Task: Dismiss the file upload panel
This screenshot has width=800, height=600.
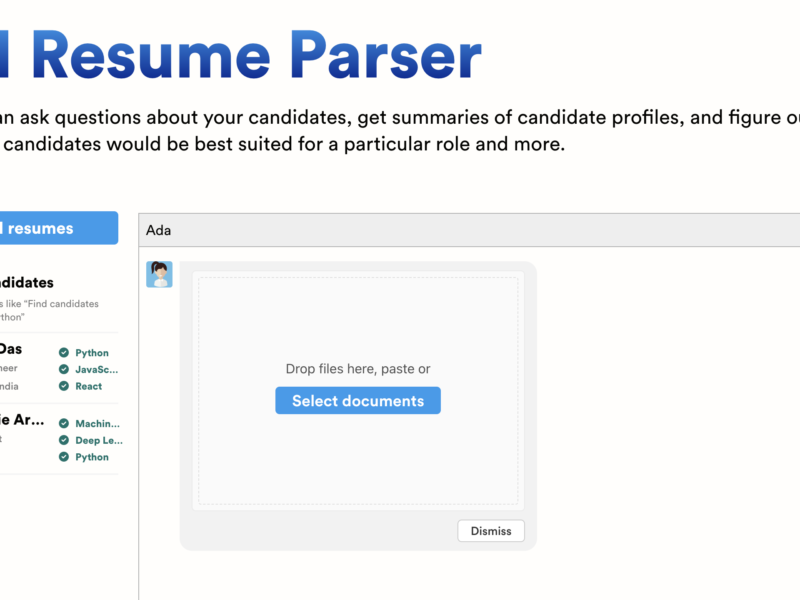Action: (490, 531)
